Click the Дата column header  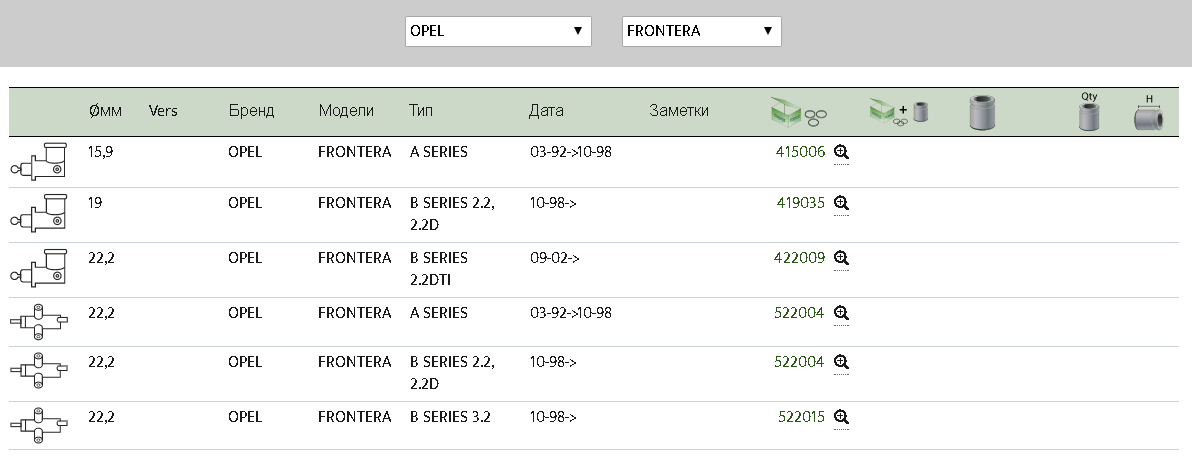(546, 111)
